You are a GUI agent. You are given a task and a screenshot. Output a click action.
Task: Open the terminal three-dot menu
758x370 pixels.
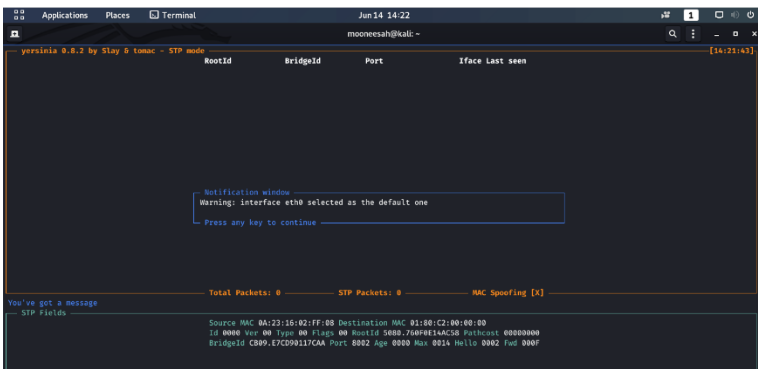point(693,34)
